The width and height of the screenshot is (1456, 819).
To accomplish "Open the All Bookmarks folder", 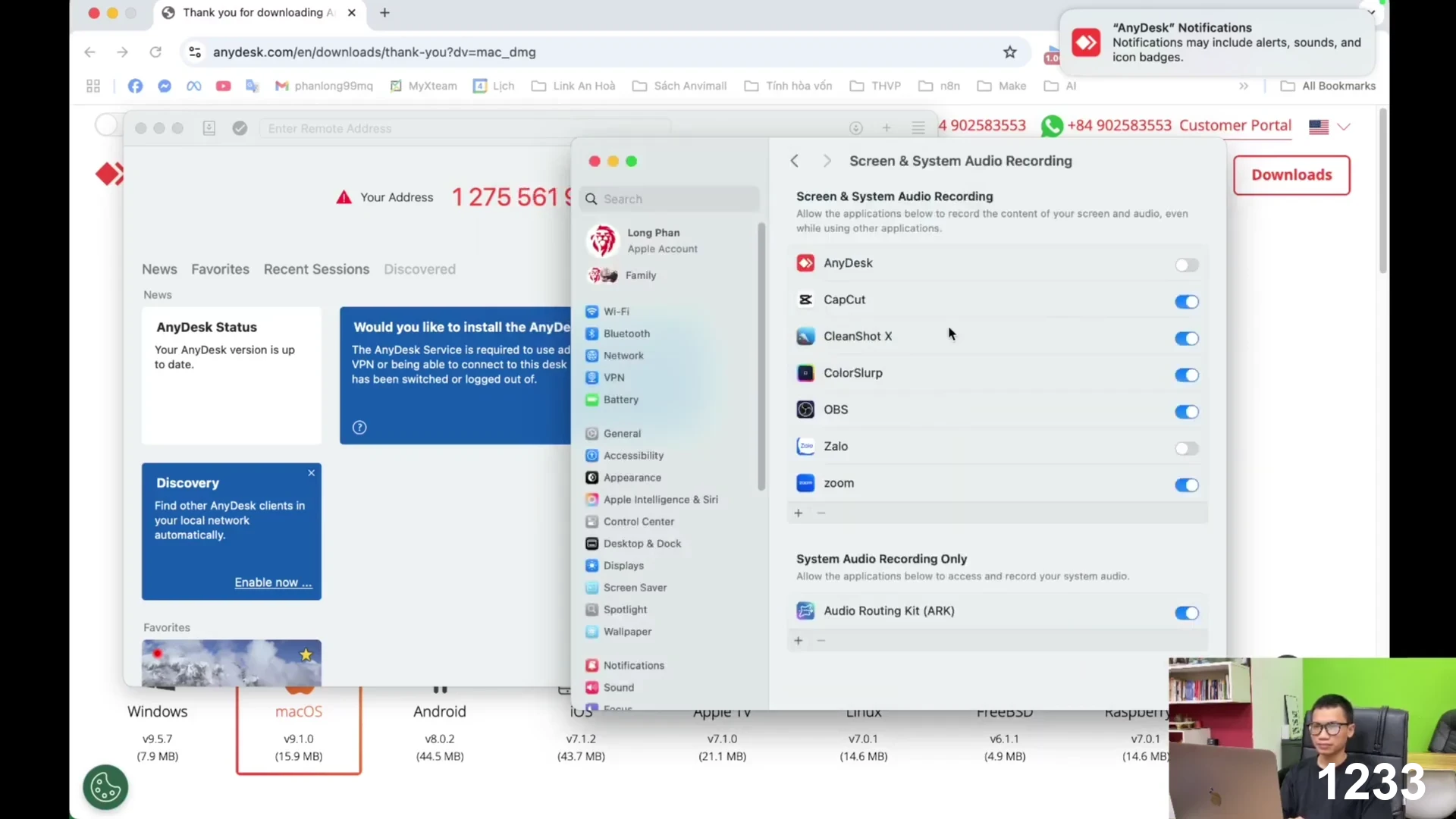I will 1328,86.
